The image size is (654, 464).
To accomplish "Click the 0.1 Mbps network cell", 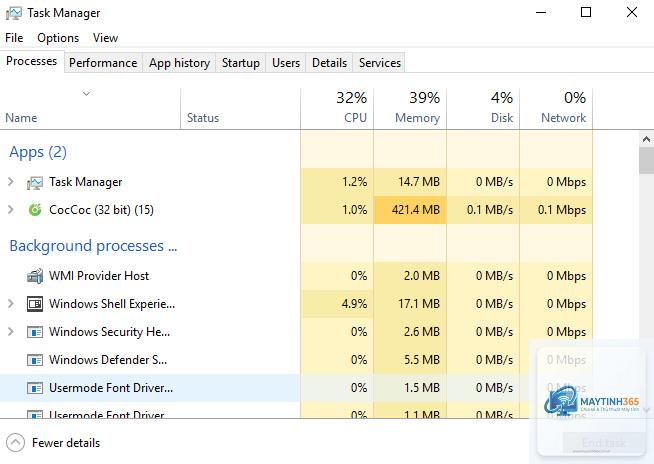I will 556,210.
